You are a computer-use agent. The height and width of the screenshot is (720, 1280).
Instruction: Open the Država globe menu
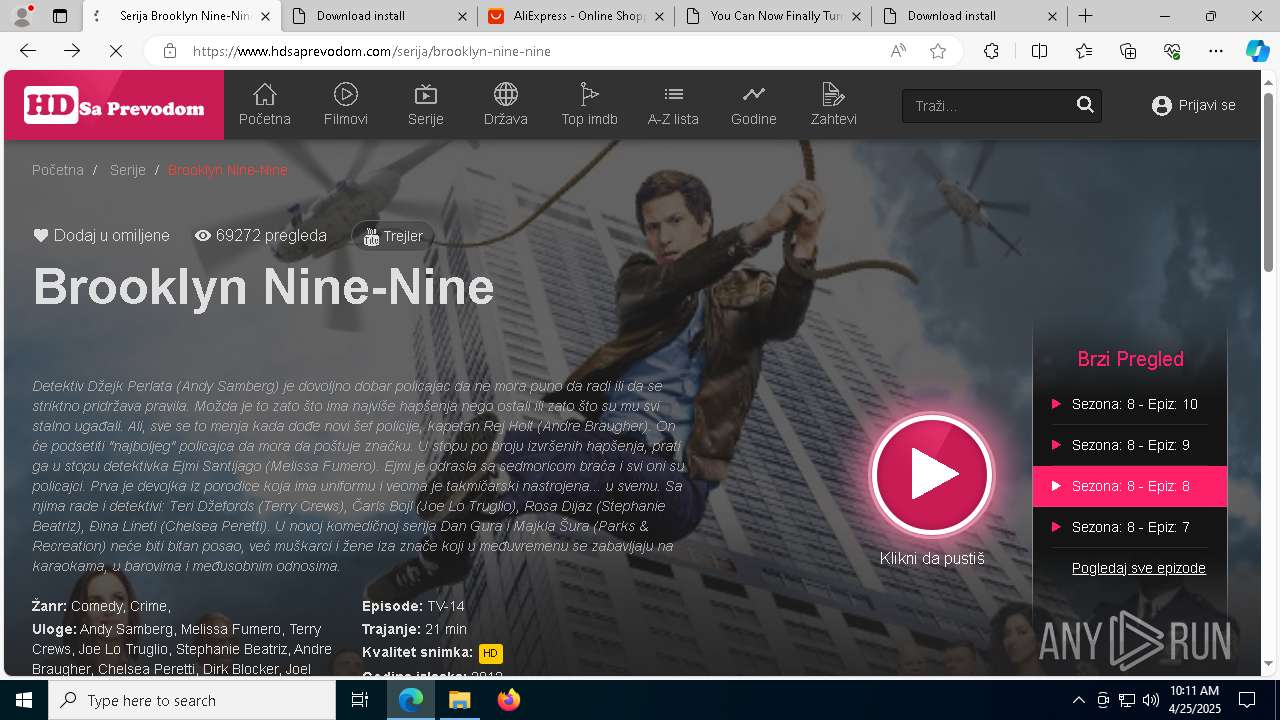pyautogui.click(x=506, y=105)
